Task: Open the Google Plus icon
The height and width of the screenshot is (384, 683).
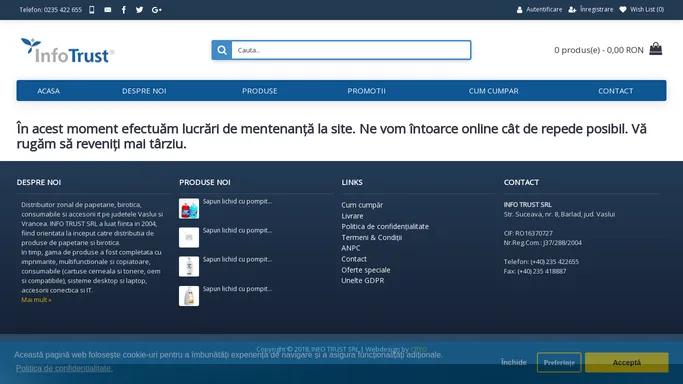Action: pos(157,10)
